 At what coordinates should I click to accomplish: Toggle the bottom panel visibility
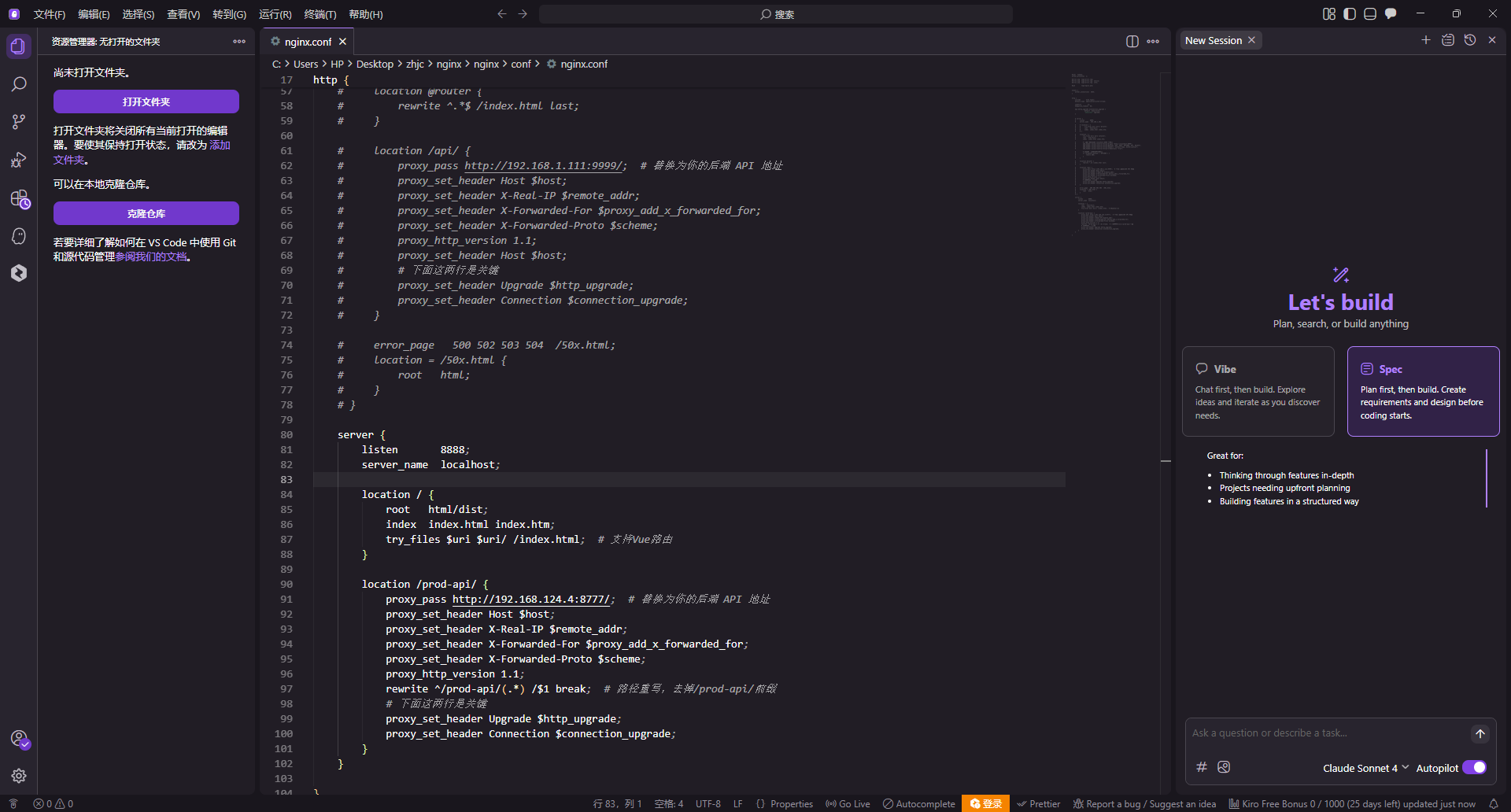click(x=1370, y=14)
